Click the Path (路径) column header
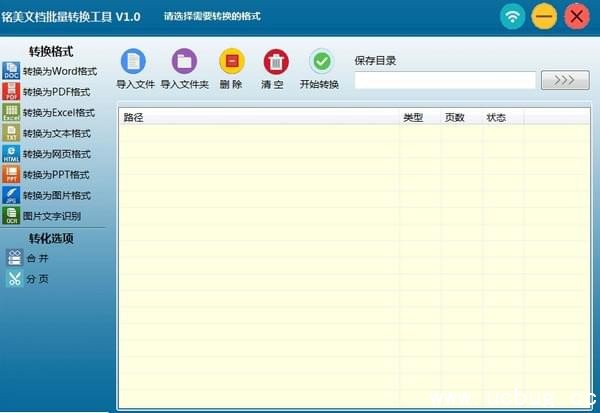This screenshot has height=413, width=600. point(134,118)
